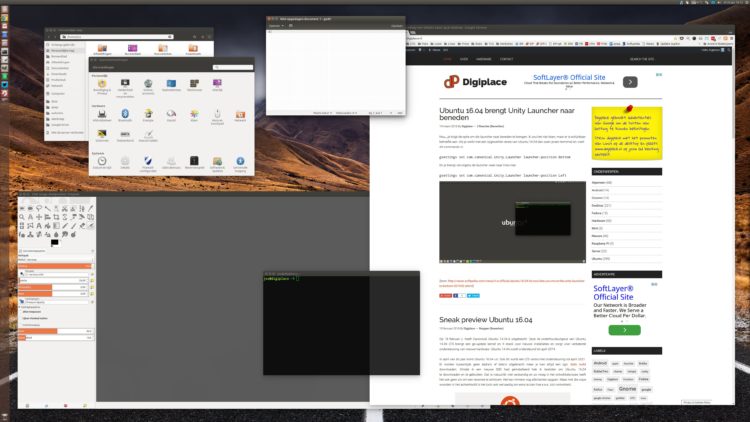Click the terminal window prompt area
This screenshot has height=422, width=750.
[341, 325]
